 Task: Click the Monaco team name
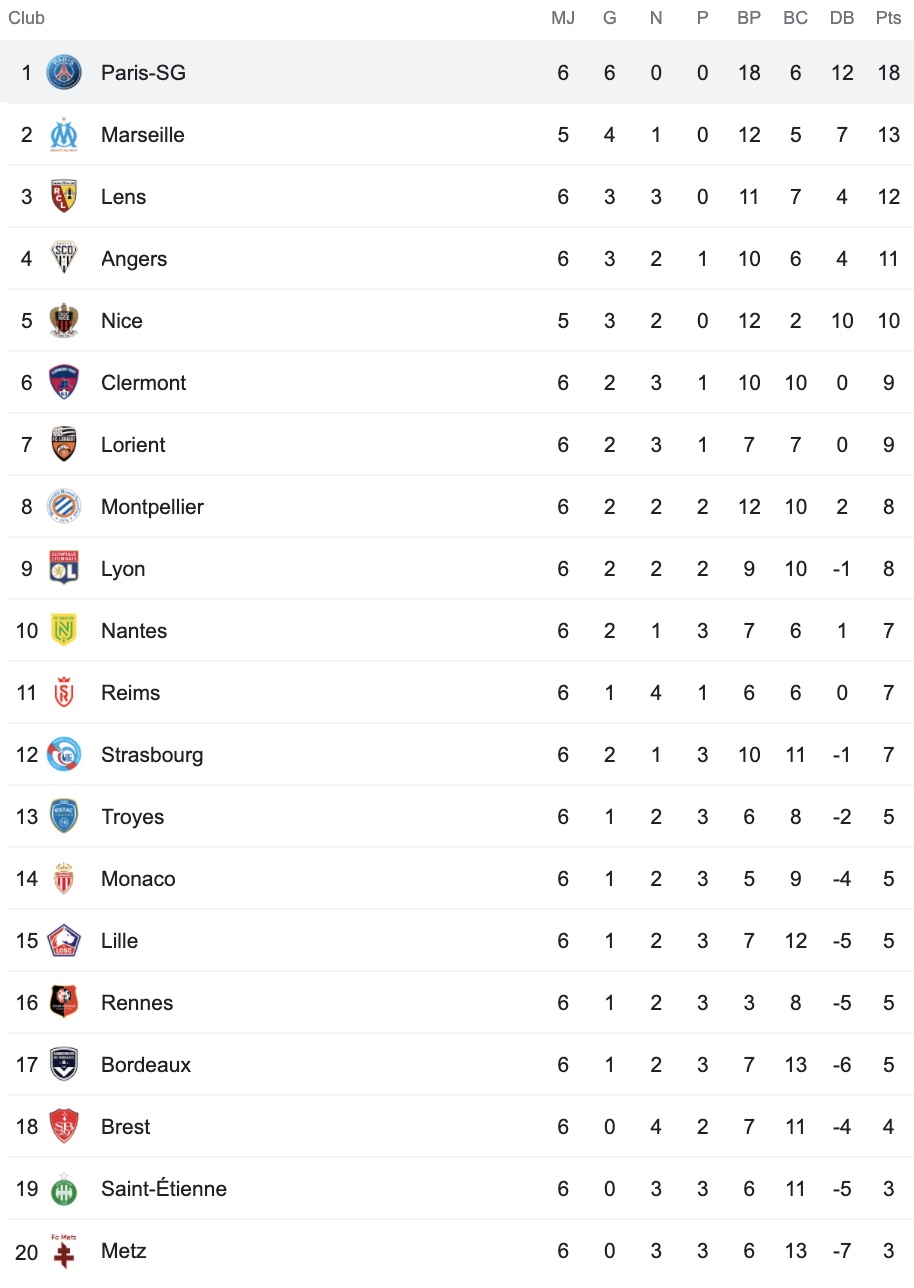coord(138,879)
